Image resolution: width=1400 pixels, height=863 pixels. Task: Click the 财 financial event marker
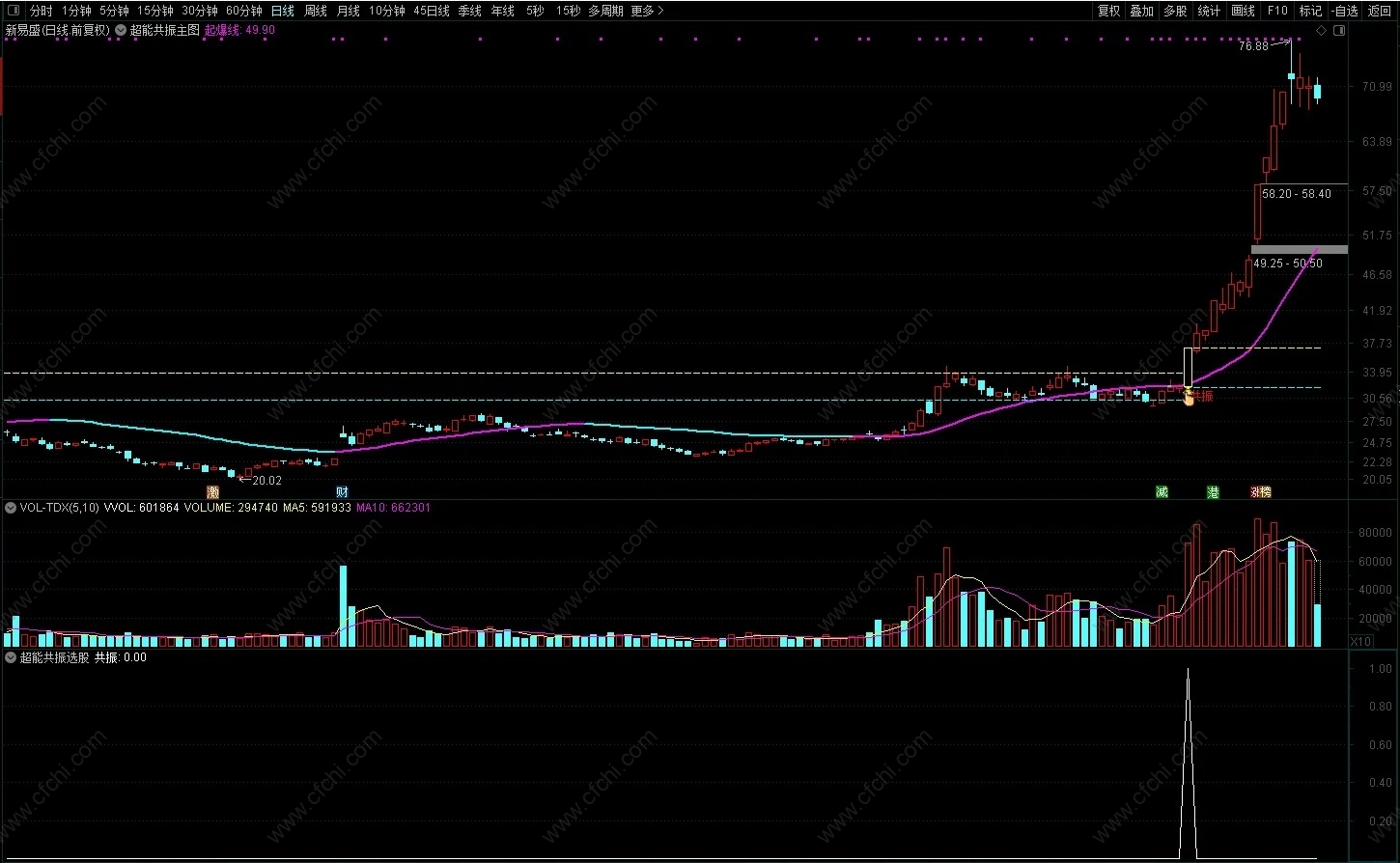point(341,491)
